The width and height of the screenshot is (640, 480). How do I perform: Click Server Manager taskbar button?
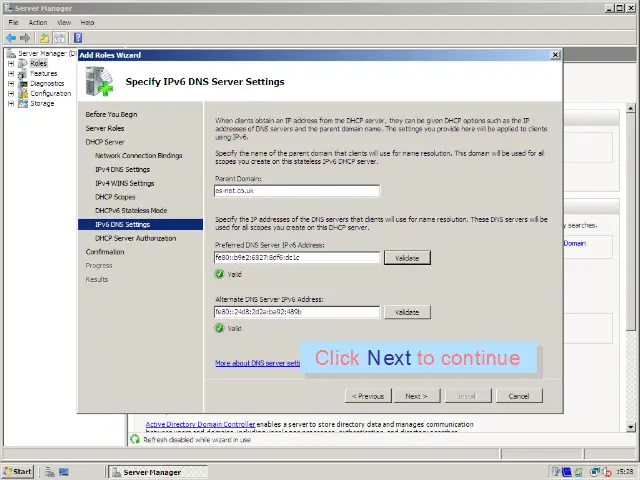pyautogui.click(x=158, y=472)
